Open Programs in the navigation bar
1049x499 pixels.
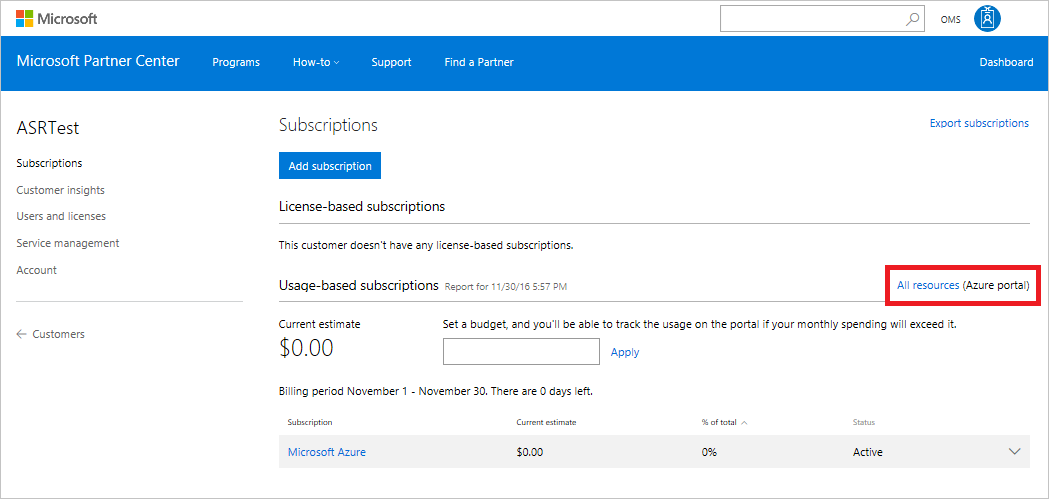[236, 62]
